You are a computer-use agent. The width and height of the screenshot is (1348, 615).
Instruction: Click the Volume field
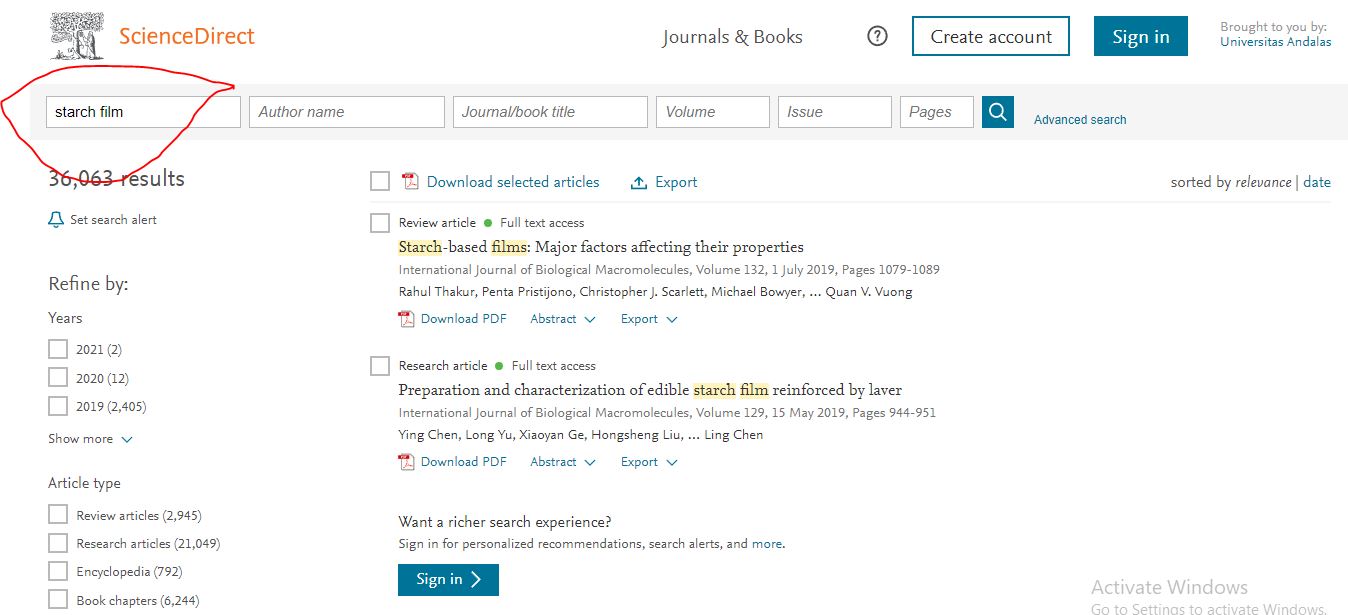(713, 112)
